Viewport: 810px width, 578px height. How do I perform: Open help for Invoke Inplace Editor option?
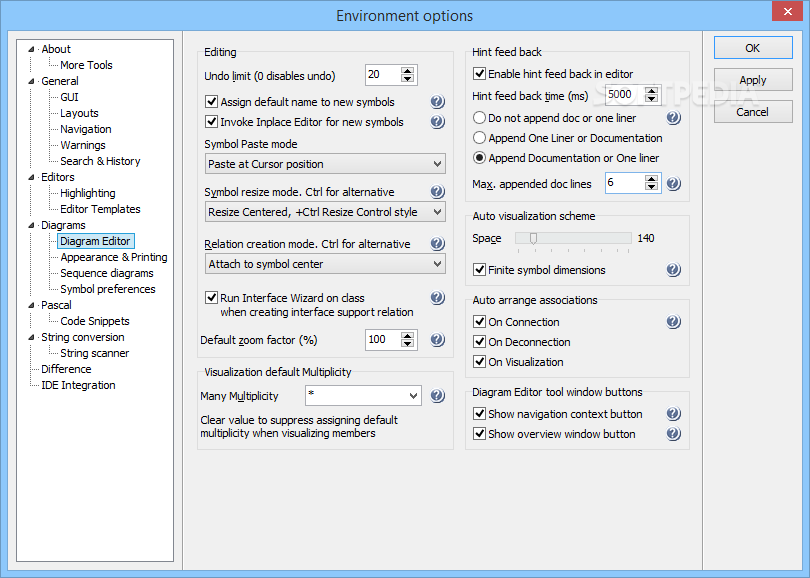click(438, 122)
